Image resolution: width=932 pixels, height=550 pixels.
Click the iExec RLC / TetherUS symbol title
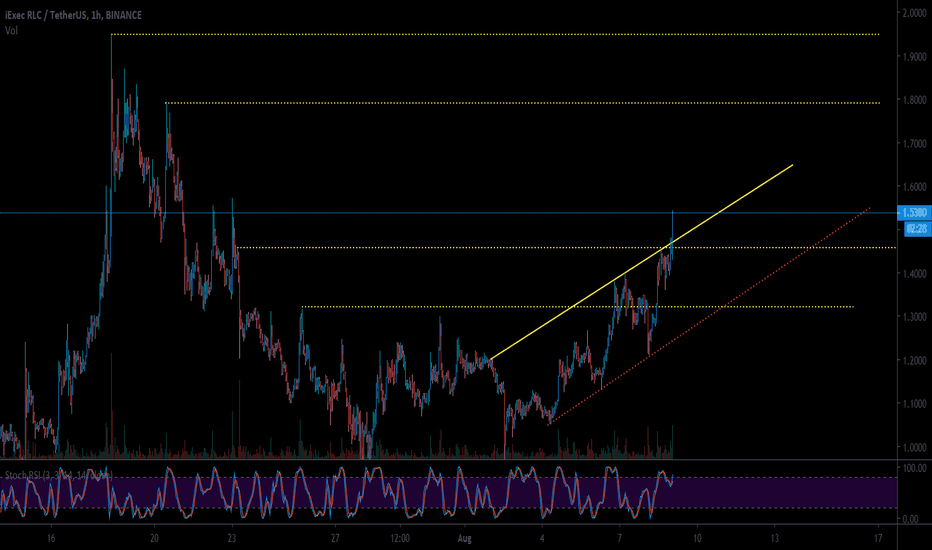click(74, 15)
